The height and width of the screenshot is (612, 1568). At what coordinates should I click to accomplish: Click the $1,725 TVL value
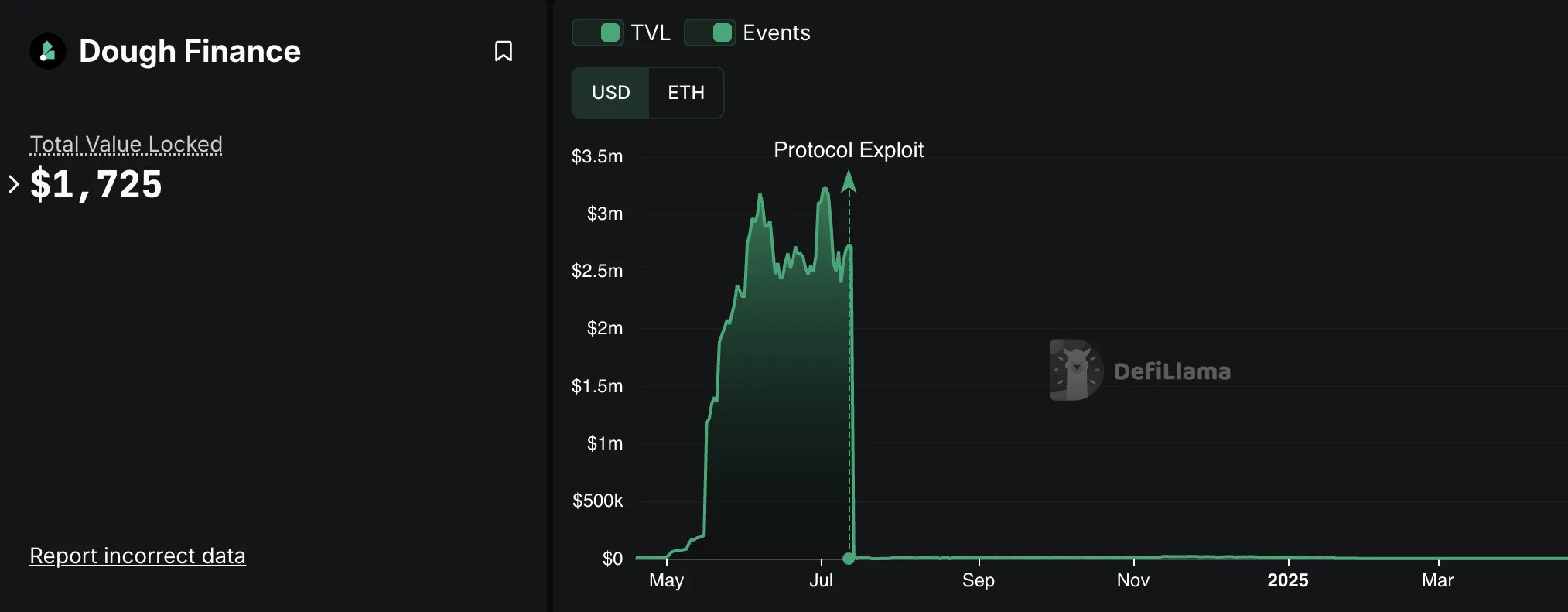96,184
